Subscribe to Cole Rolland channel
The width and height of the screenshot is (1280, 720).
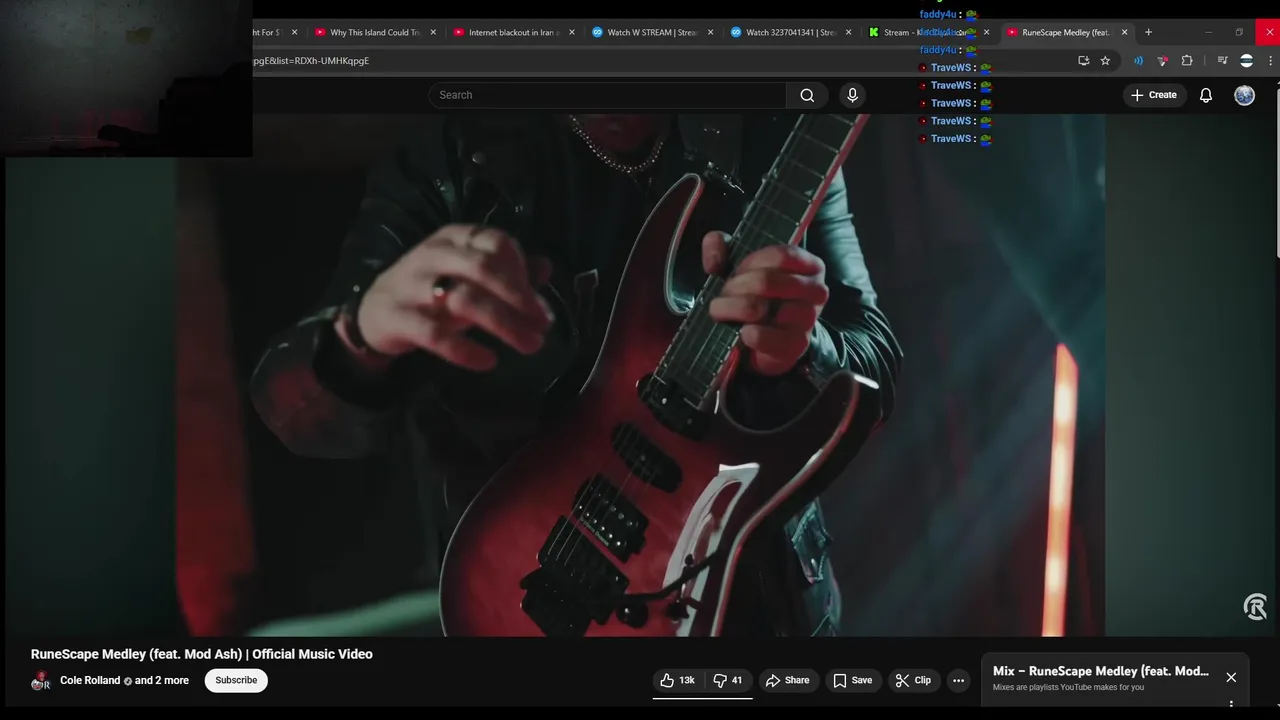click(236, 680)
